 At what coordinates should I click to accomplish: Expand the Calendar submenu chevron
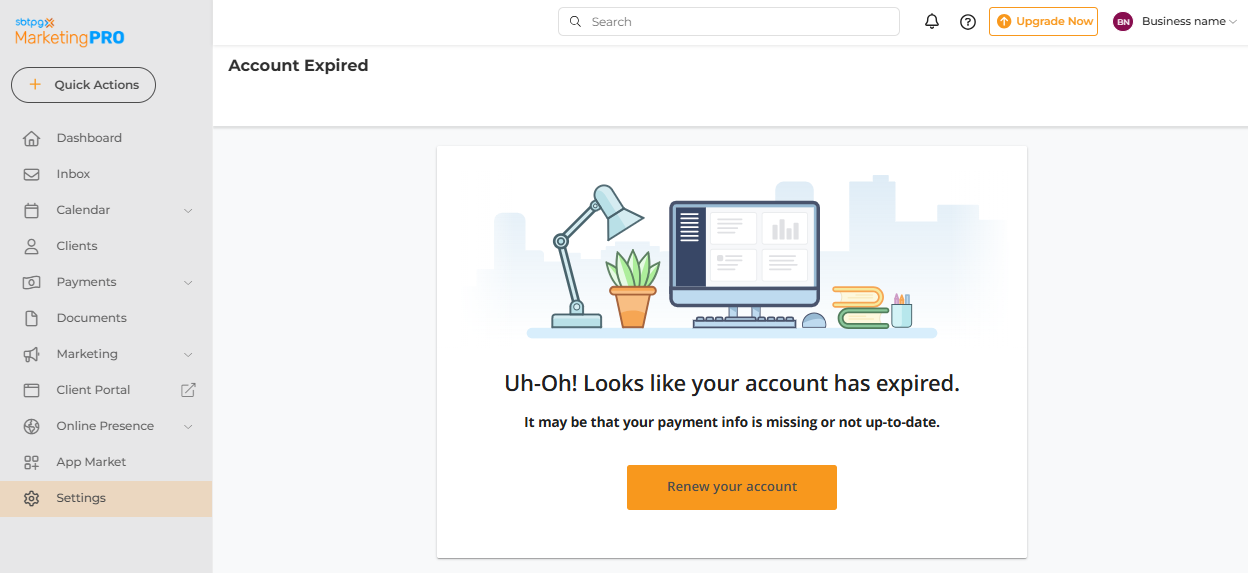coord(188,210)
